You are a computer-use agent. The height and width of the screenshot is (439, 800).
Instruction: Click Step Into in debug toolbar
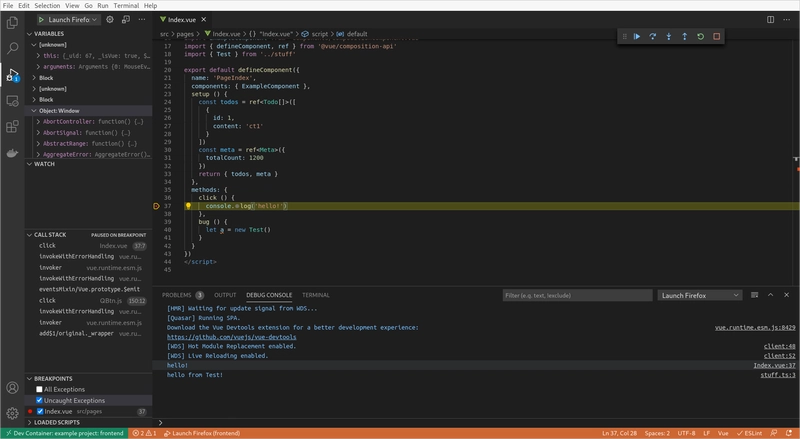click(x=668, y=37)
